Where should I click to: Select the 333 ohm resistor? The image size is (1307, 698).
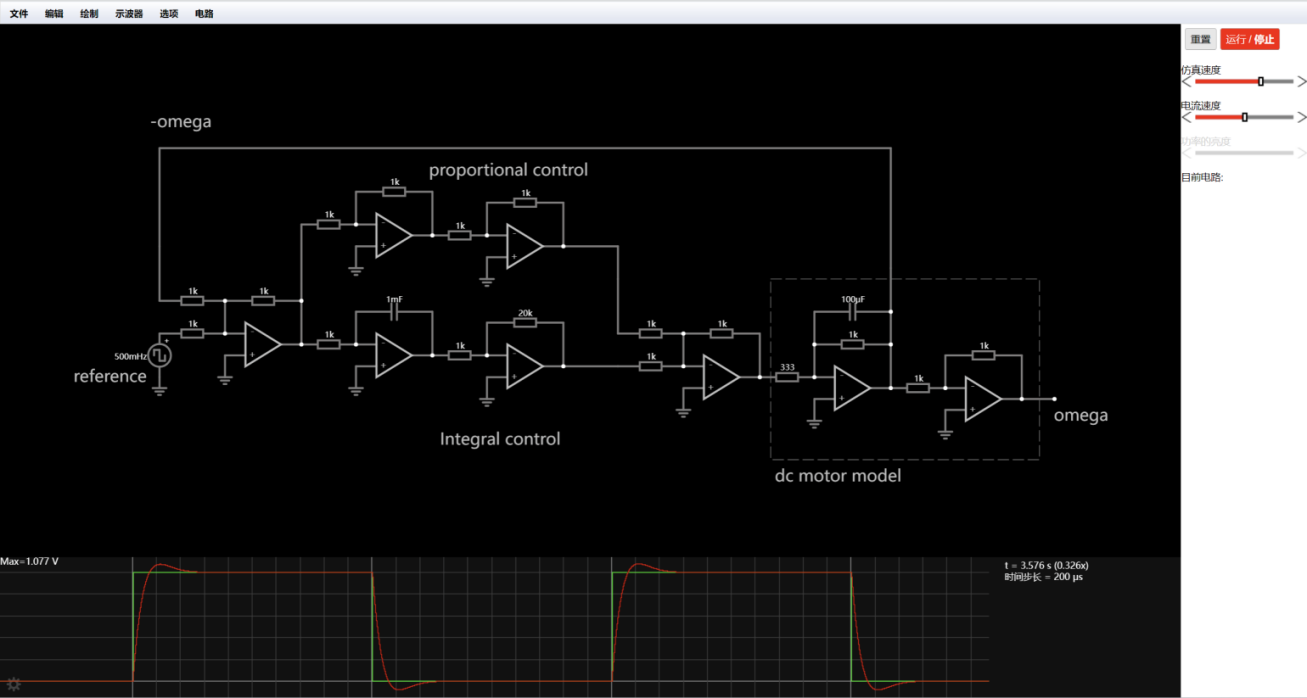tap(788, 378)
